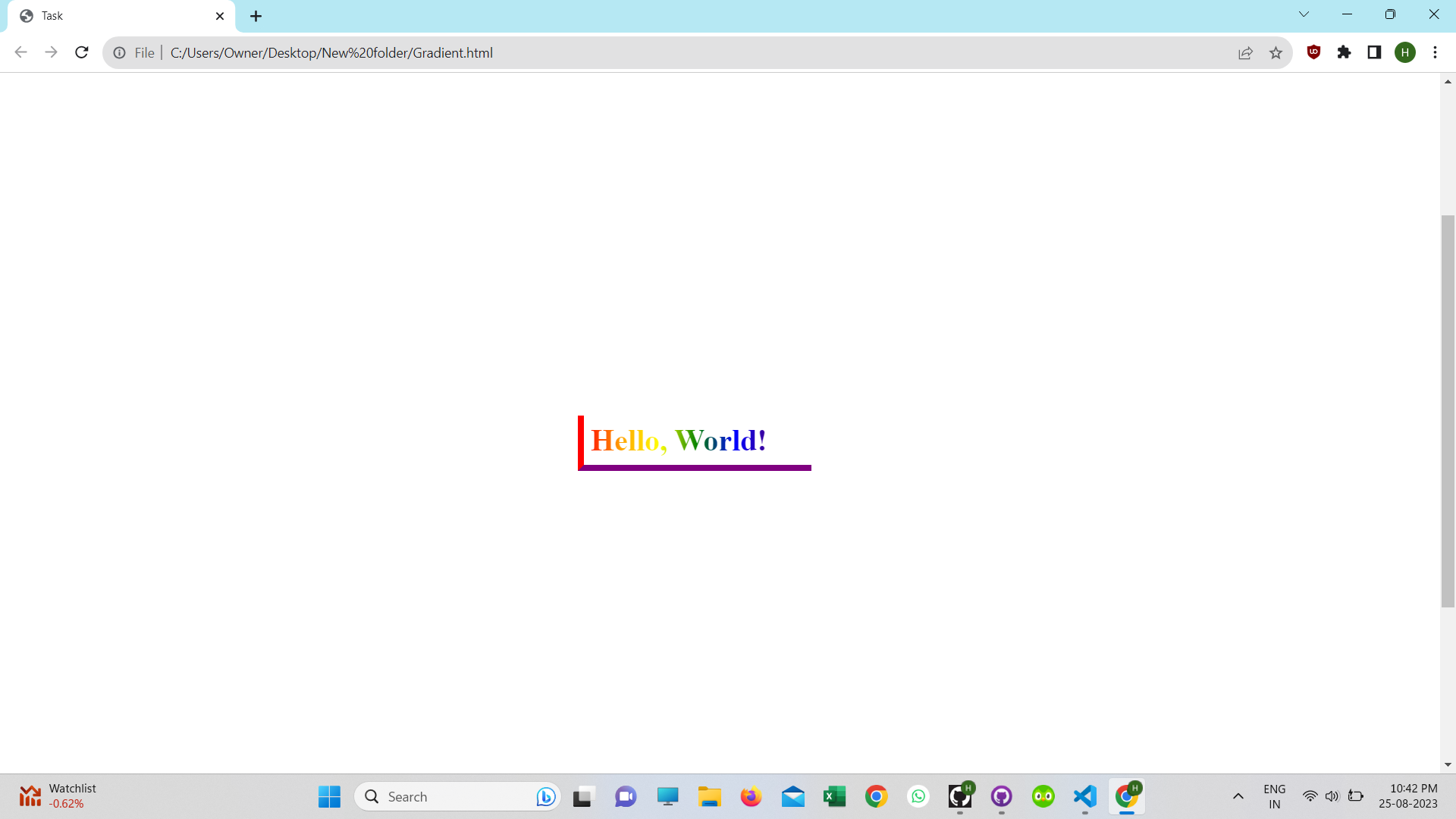
Task: Show hidden icons in the system tray
Action: pyautogui.click(x=1238, y=796)
